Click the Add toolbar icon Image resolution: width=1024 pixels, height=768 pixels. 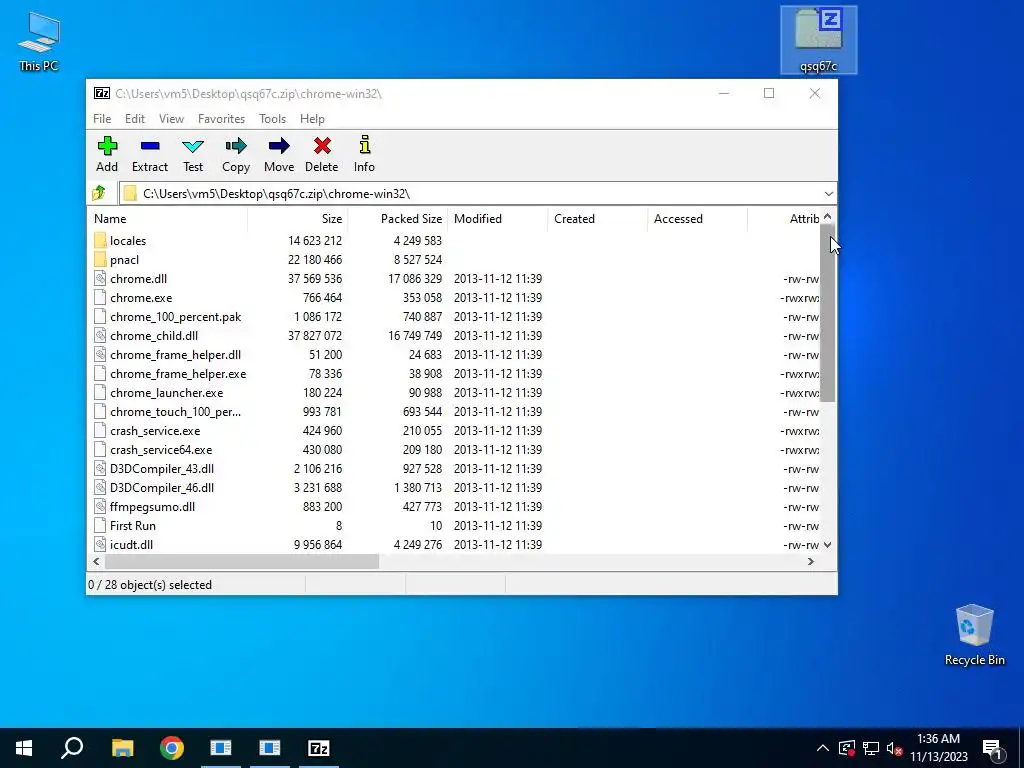click(x=107, y=146)
